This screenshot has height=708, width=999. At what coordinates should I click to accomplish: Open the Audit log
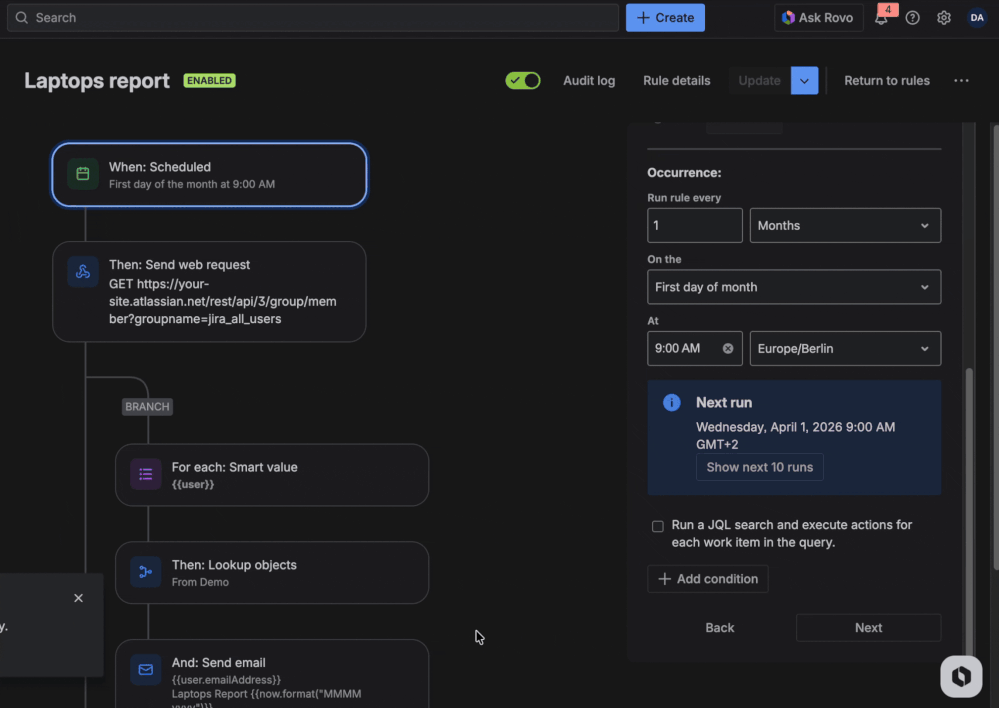coord(589,81)
